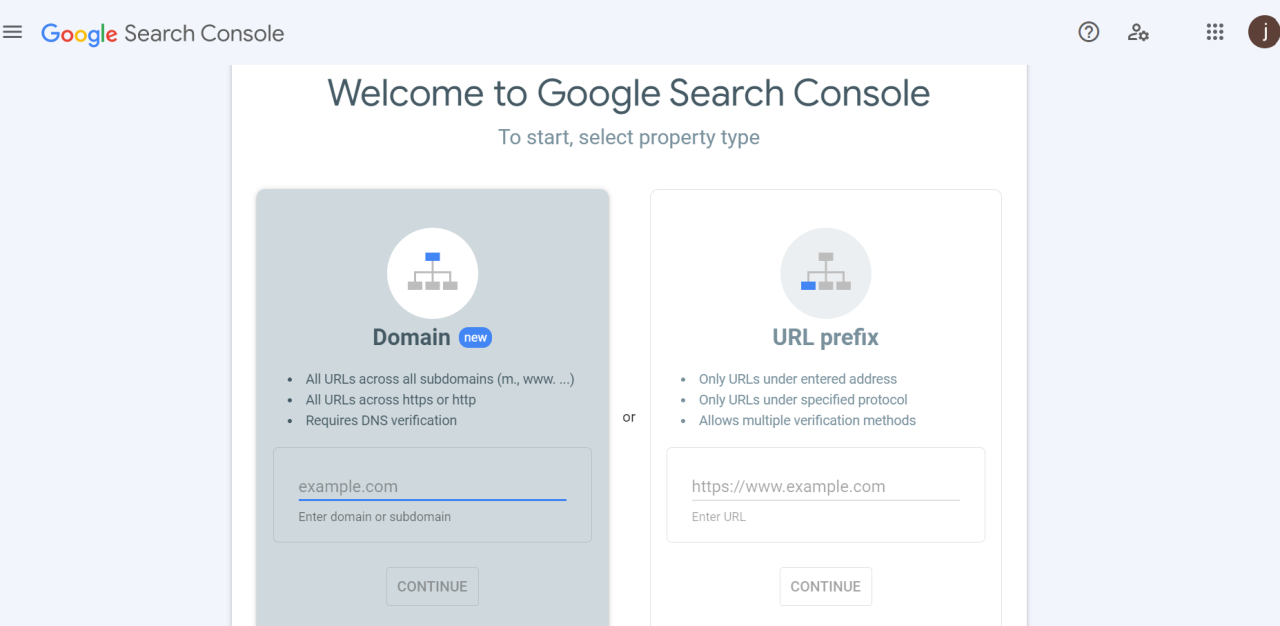Click the URL prefix card's tree diagram icon
This screenshot has width=1280, height=626.
click(x=825, y=272)
